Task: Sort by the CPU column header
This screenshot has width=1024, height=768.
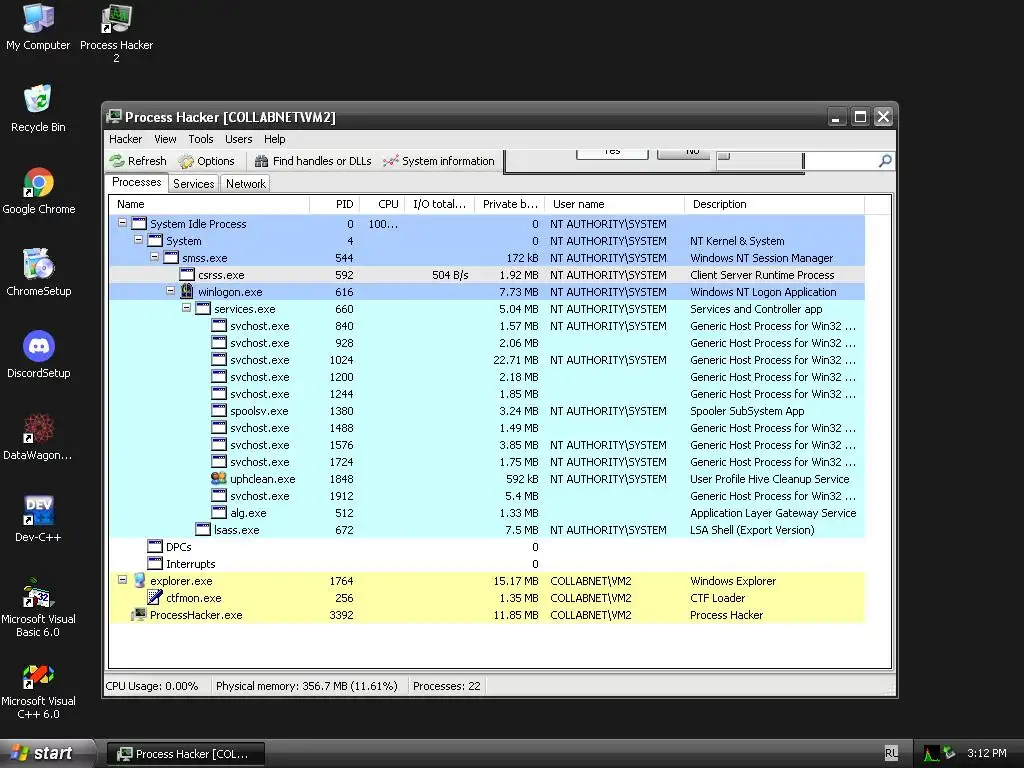Action: (383, 204)
